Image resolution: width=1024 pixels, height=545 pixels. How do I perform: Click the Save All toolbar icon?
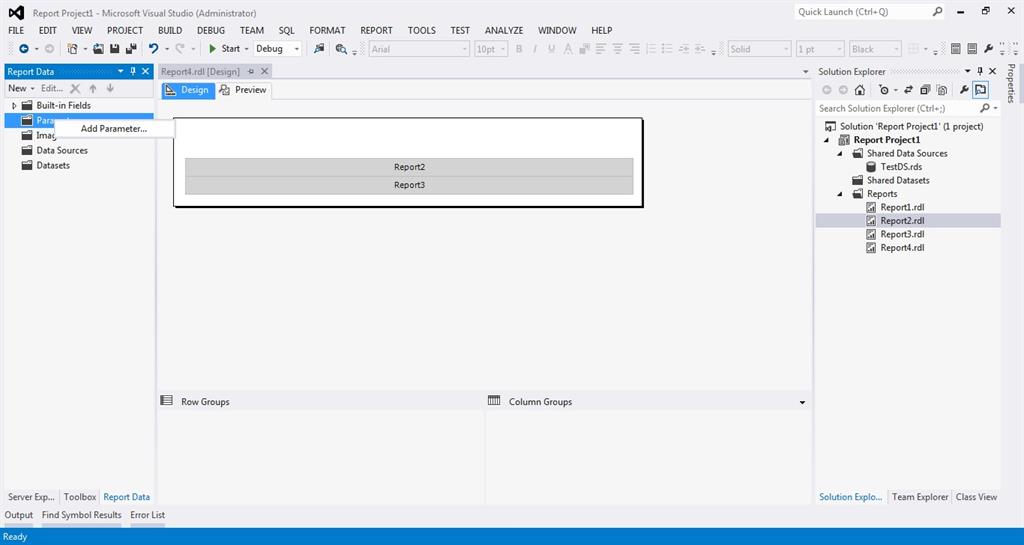click(x=131, y=49)
